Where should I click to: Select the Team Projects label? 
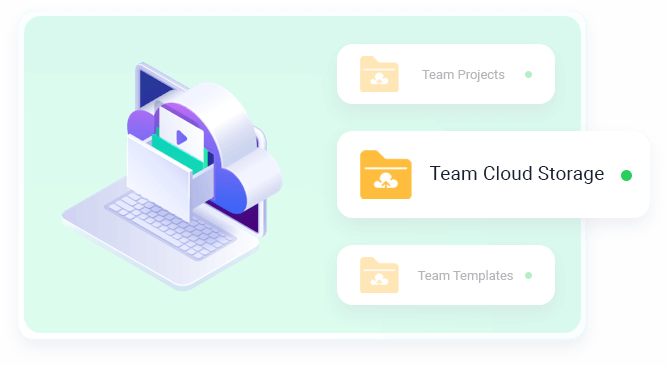tap(463, 75)
